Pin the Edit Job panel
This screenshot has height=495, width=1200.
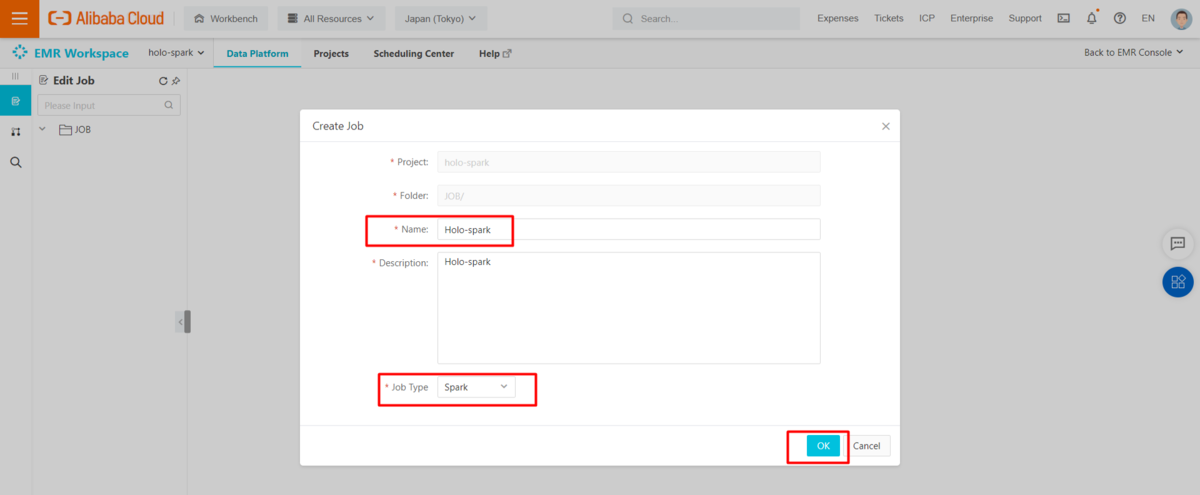[x=176, y=81]
